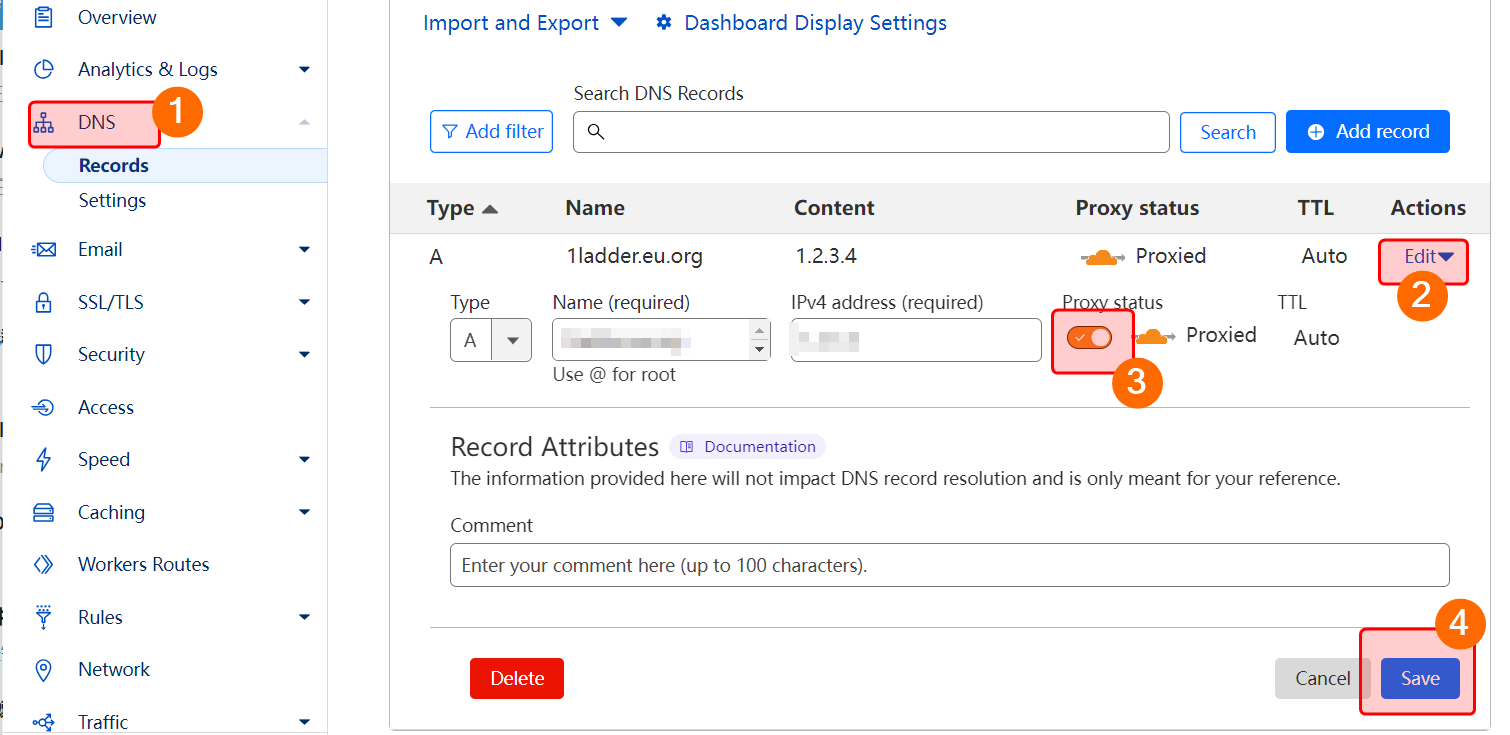Click the red Delete button
Image resolution: width=1510 pixels, height=735 pixels.
[517, 678]
